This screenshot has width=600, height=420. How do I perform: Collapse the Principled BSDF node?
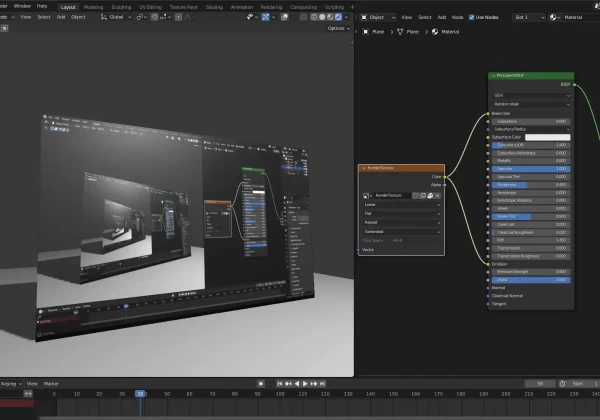(494, 76)
